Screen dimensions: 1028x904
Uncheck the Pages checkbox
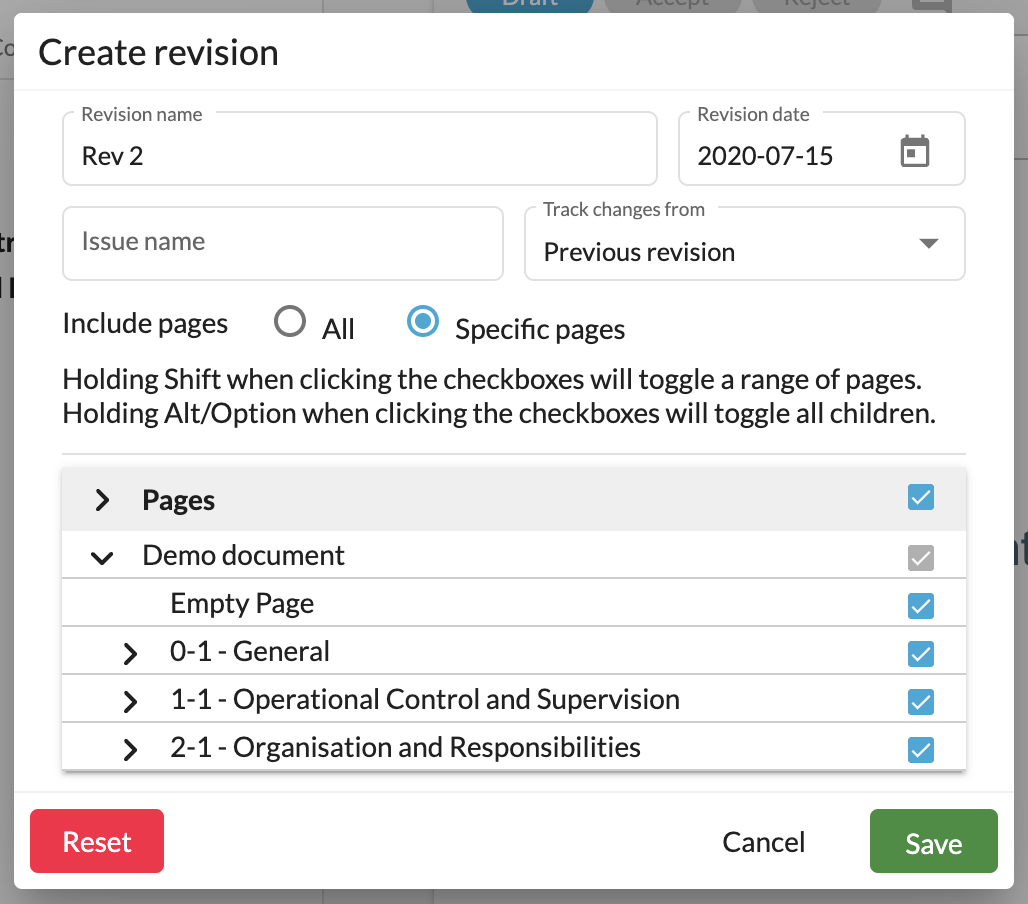[x=920, y=497]
